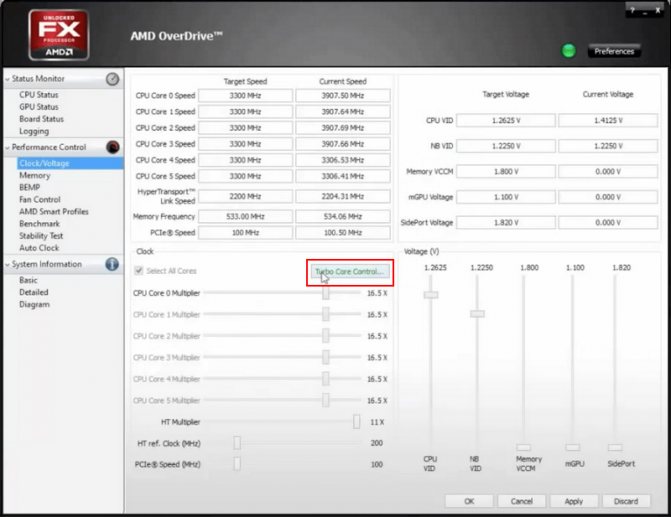Screen dimensions: 671x517
Task: Click the Cancel button
Action: (x=521, y=501)
